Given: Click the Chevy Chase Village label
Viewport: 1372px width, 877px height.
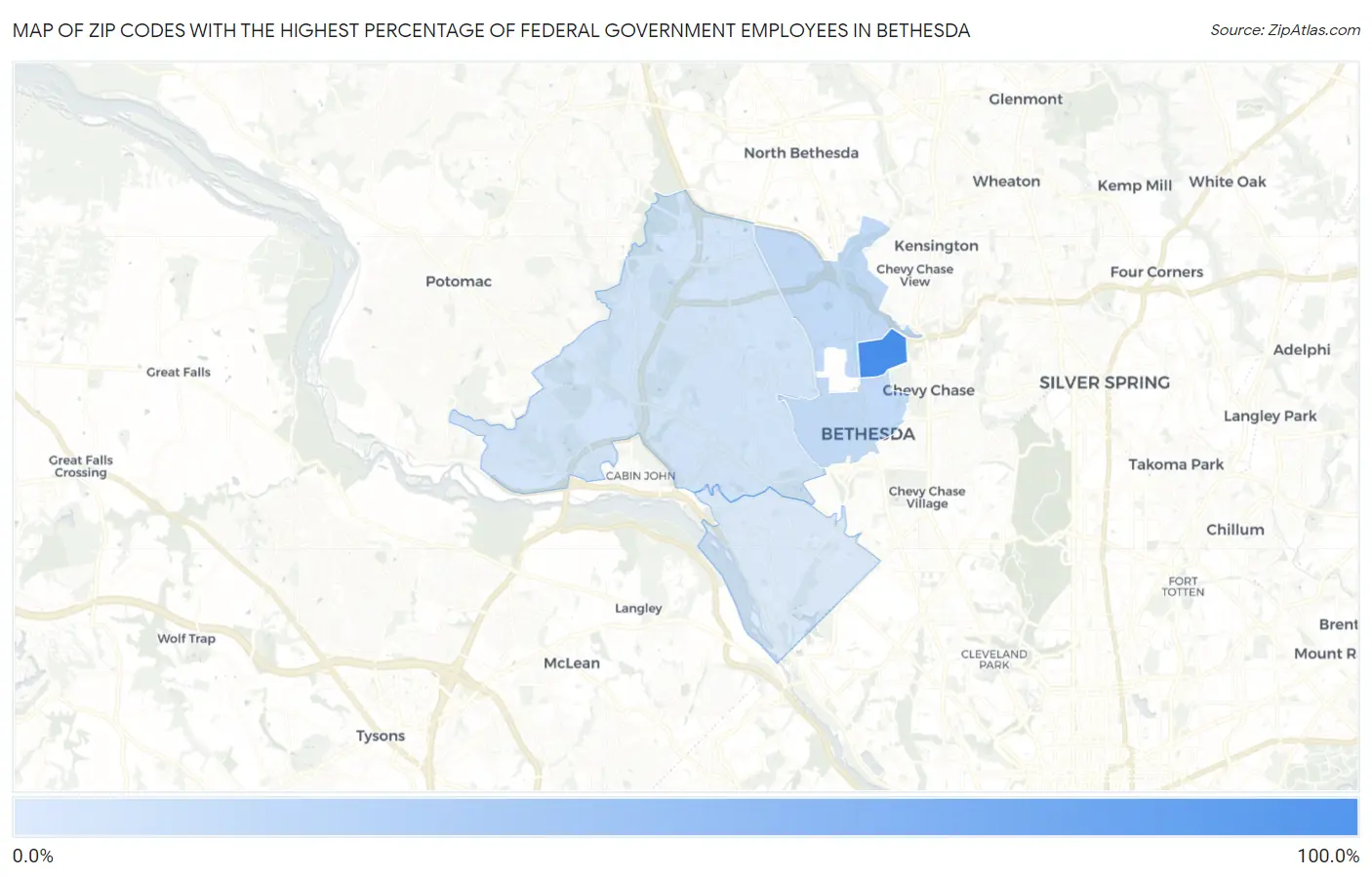Looking at the screenshot, I should pyautogui.click(x=927, y=498).
